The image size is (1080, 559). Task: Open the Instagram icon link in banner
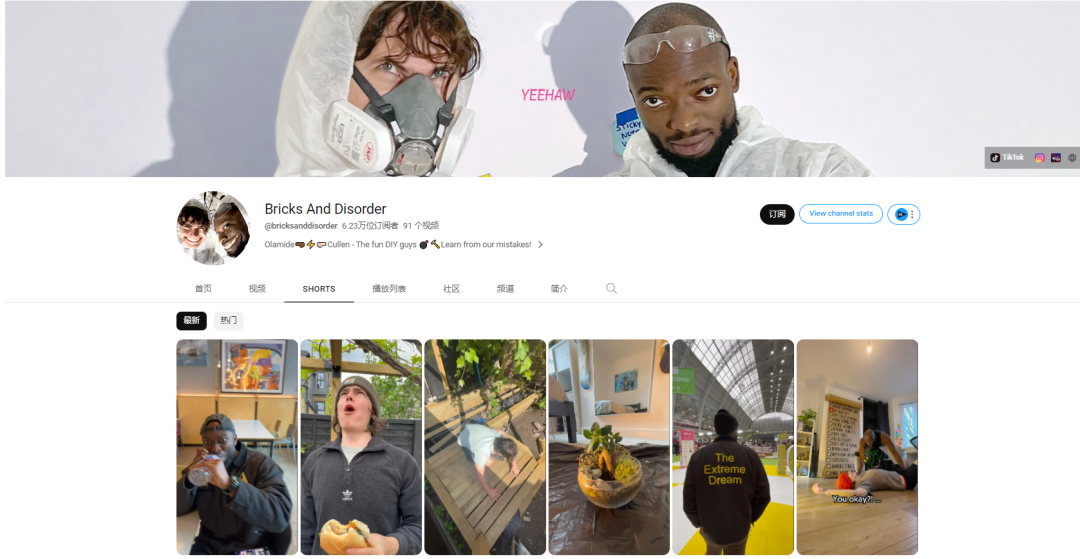tap(1039, 158)
